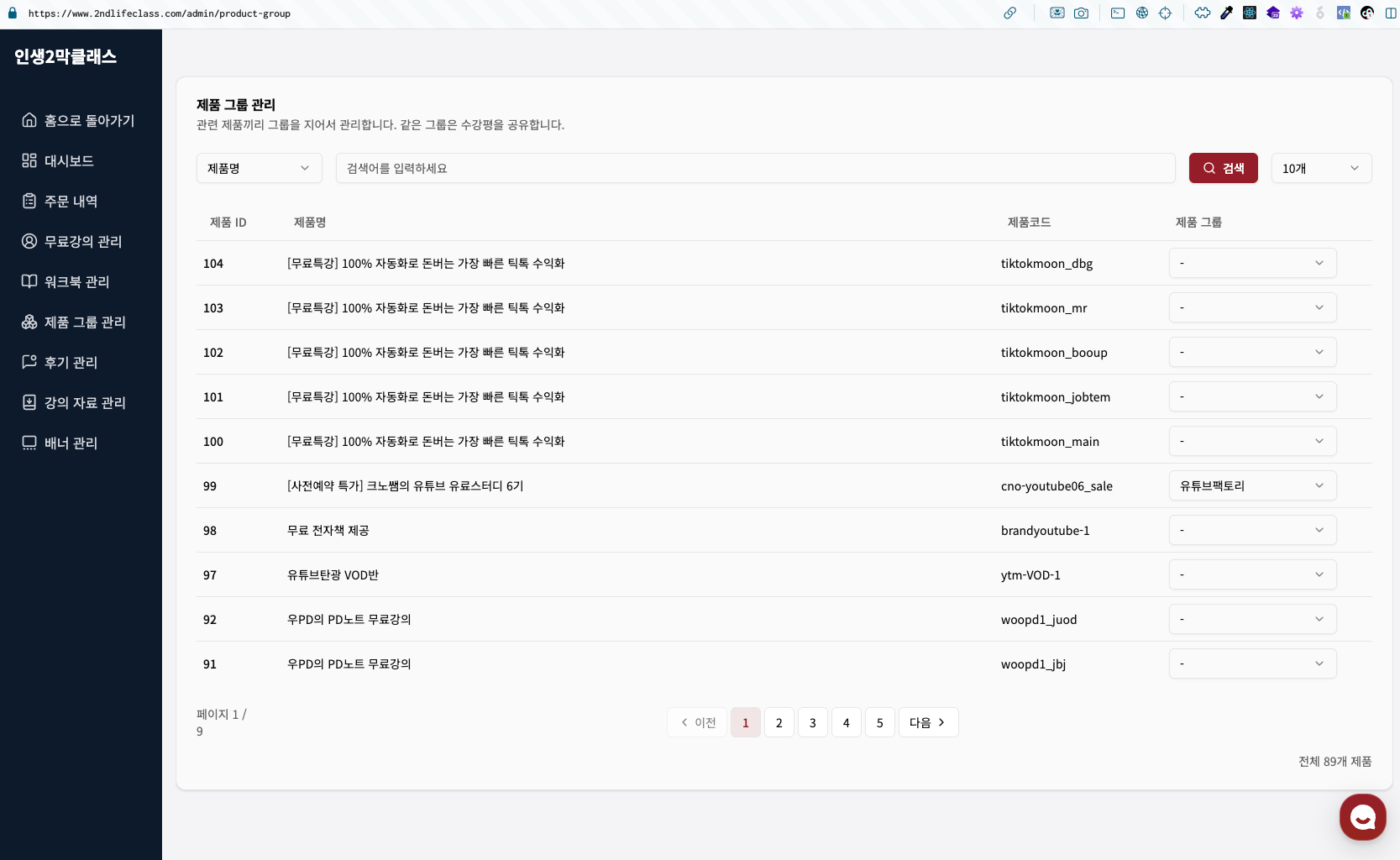Click the camera screenshot icon in browser toolbar
The height and width of the screenshot is (860, 1400).
click(x=1081, y=13)
